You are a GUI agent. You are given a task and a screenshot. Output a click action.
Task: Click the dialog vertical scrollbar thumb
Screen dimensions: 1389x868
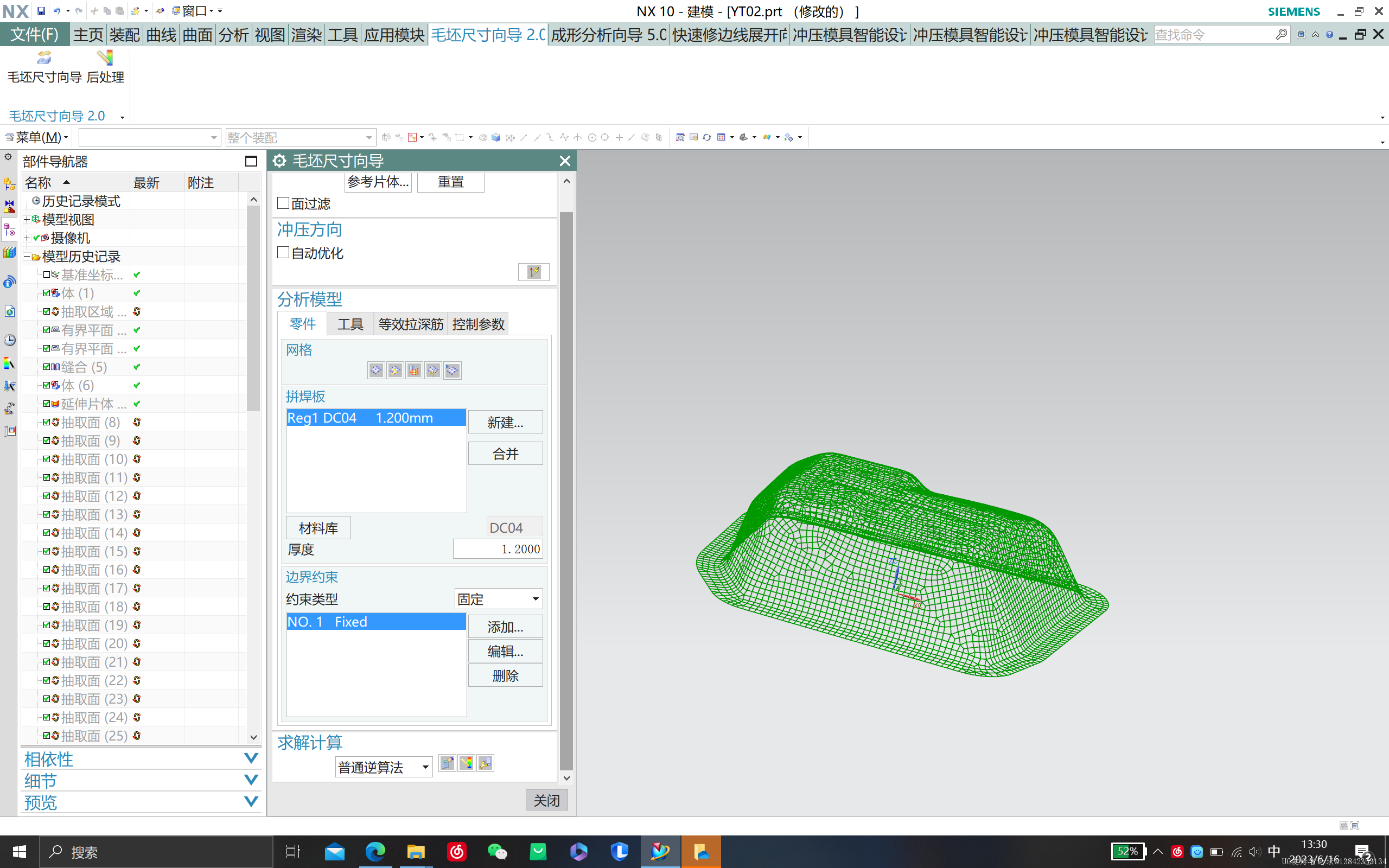[566, 491]
